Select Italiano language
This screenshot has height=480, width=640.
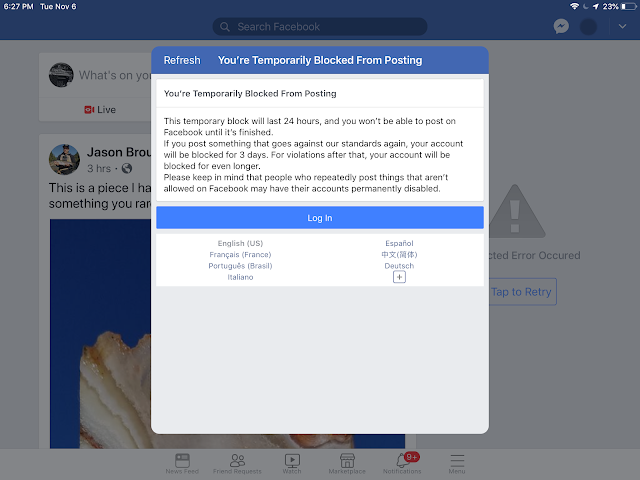[x=240, y=277]
